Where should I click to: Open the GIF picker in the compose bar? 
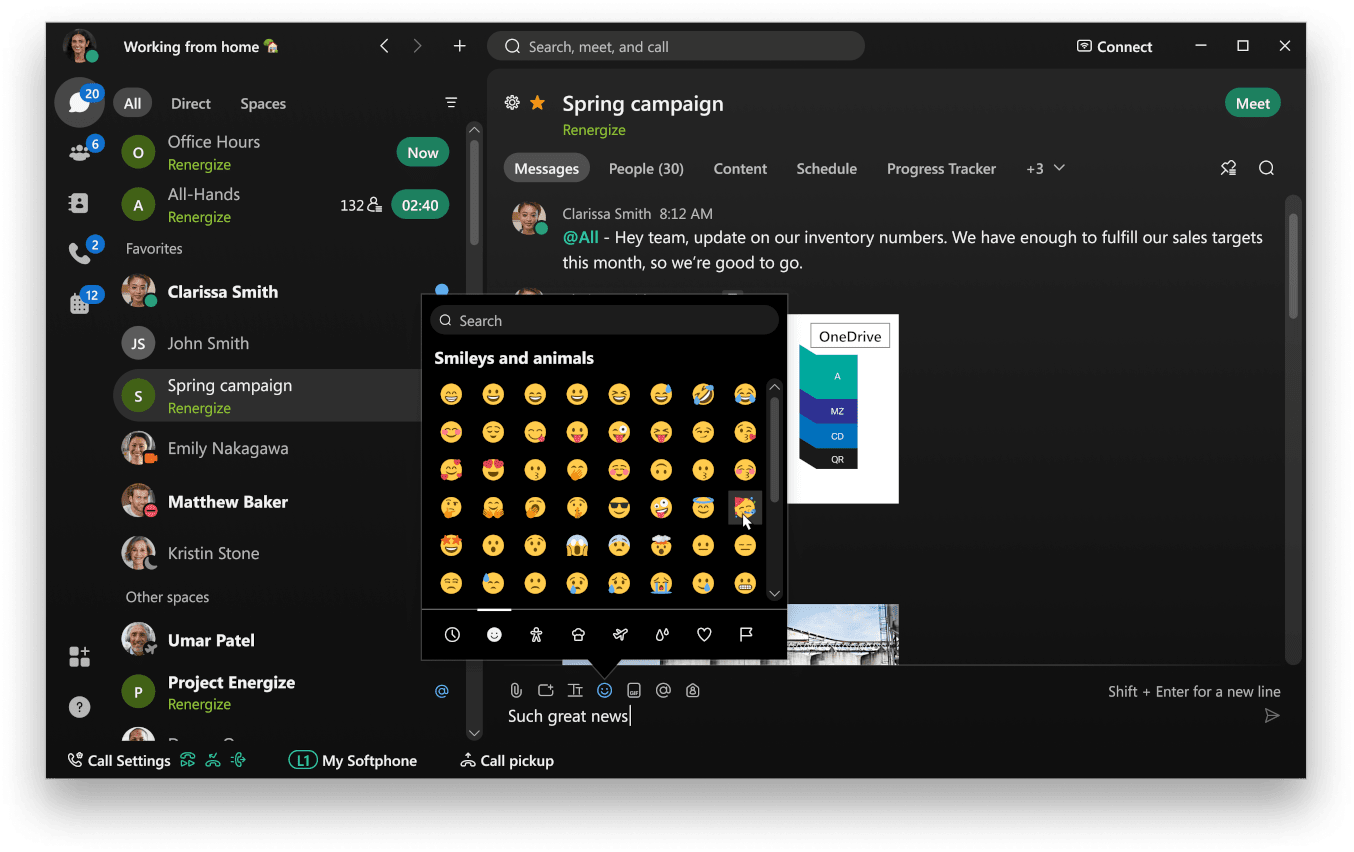click(x=634, y=690)
